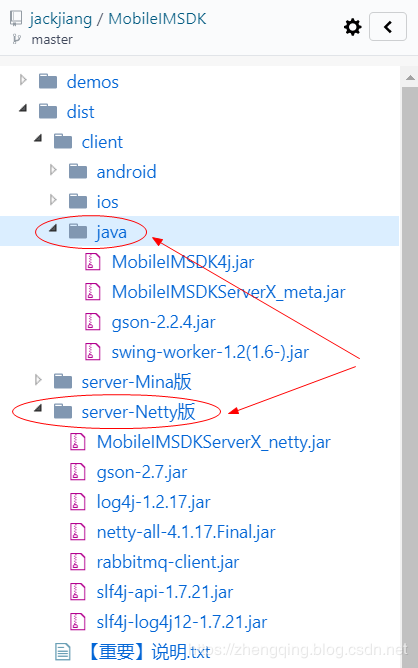Click the scrollbar up arrow
The width and height of the screenshot is (418, 668).
click(x=410, y=78)
